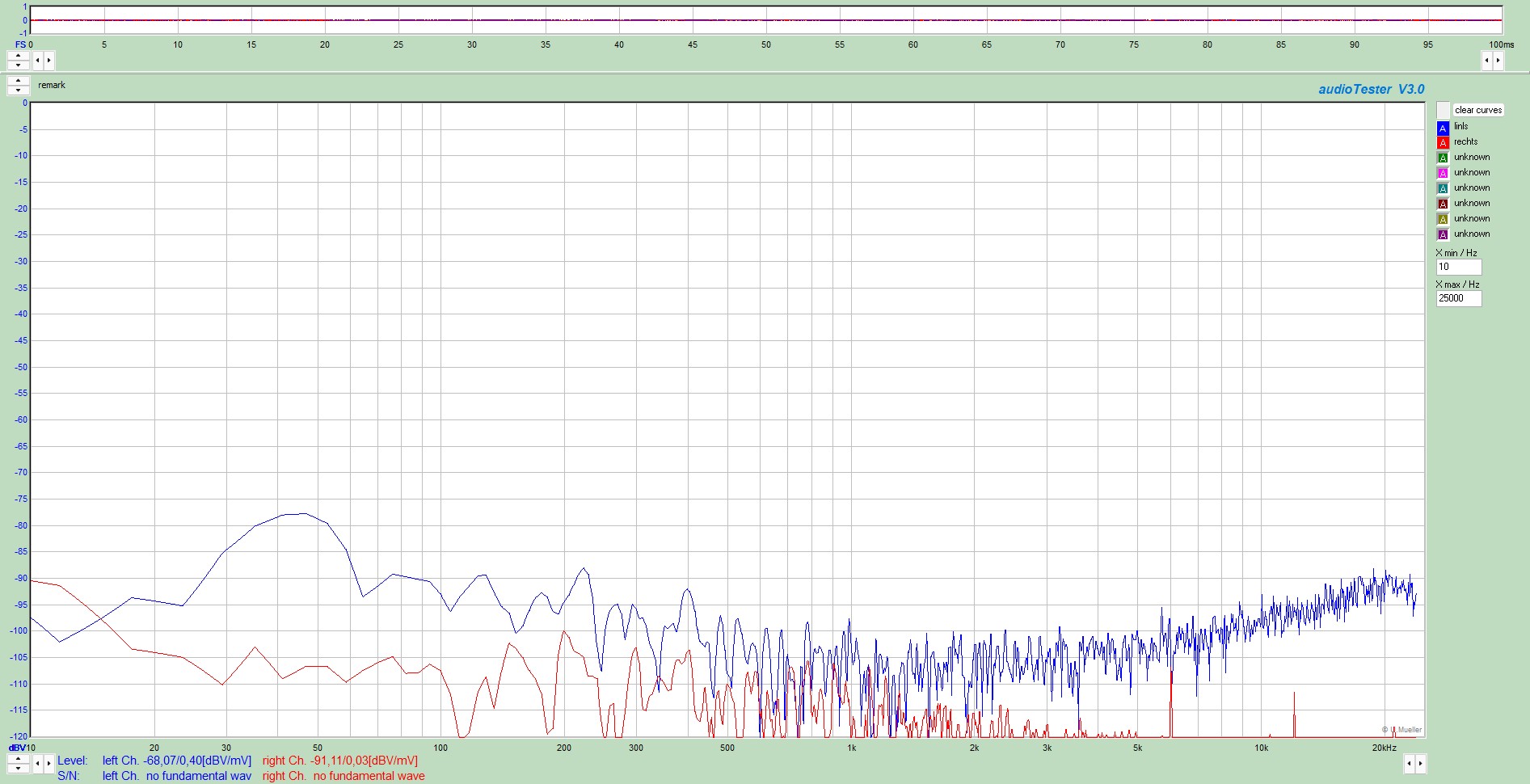Click the left Ch. level readout -68,07/0,40
This screenshot has width=1530, height=784.
click(177, 761)
